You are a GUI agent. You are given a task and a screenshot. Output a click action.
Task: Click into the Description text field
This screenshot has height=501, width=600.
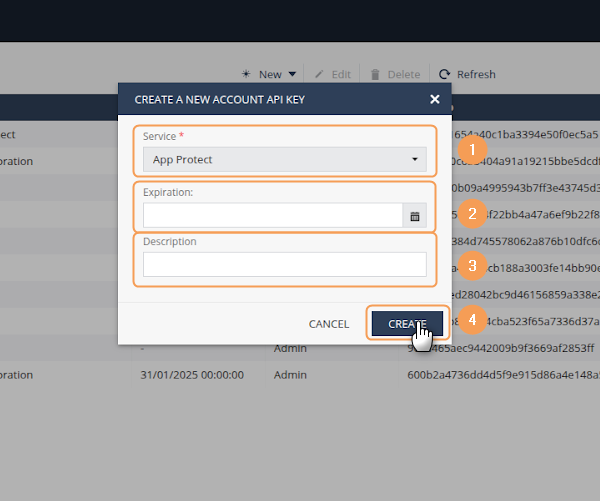[284, 264]
